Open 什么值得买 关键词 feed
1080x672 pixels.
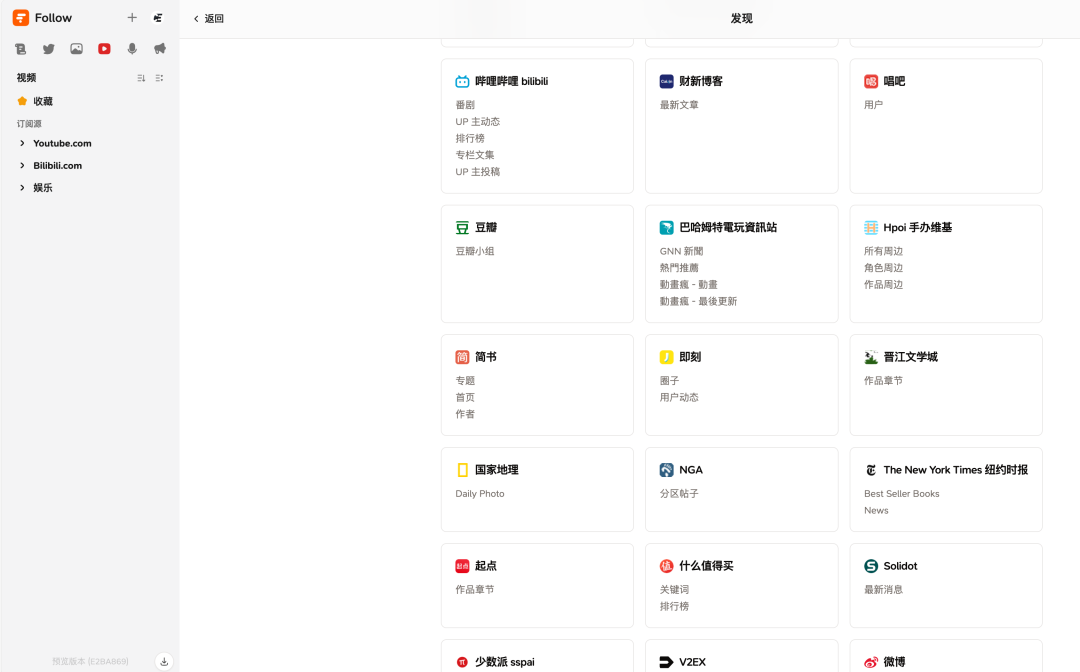674,589
